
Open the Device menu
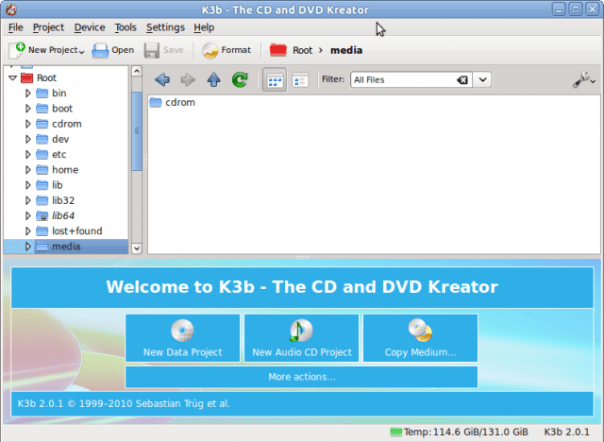point(89,27)
